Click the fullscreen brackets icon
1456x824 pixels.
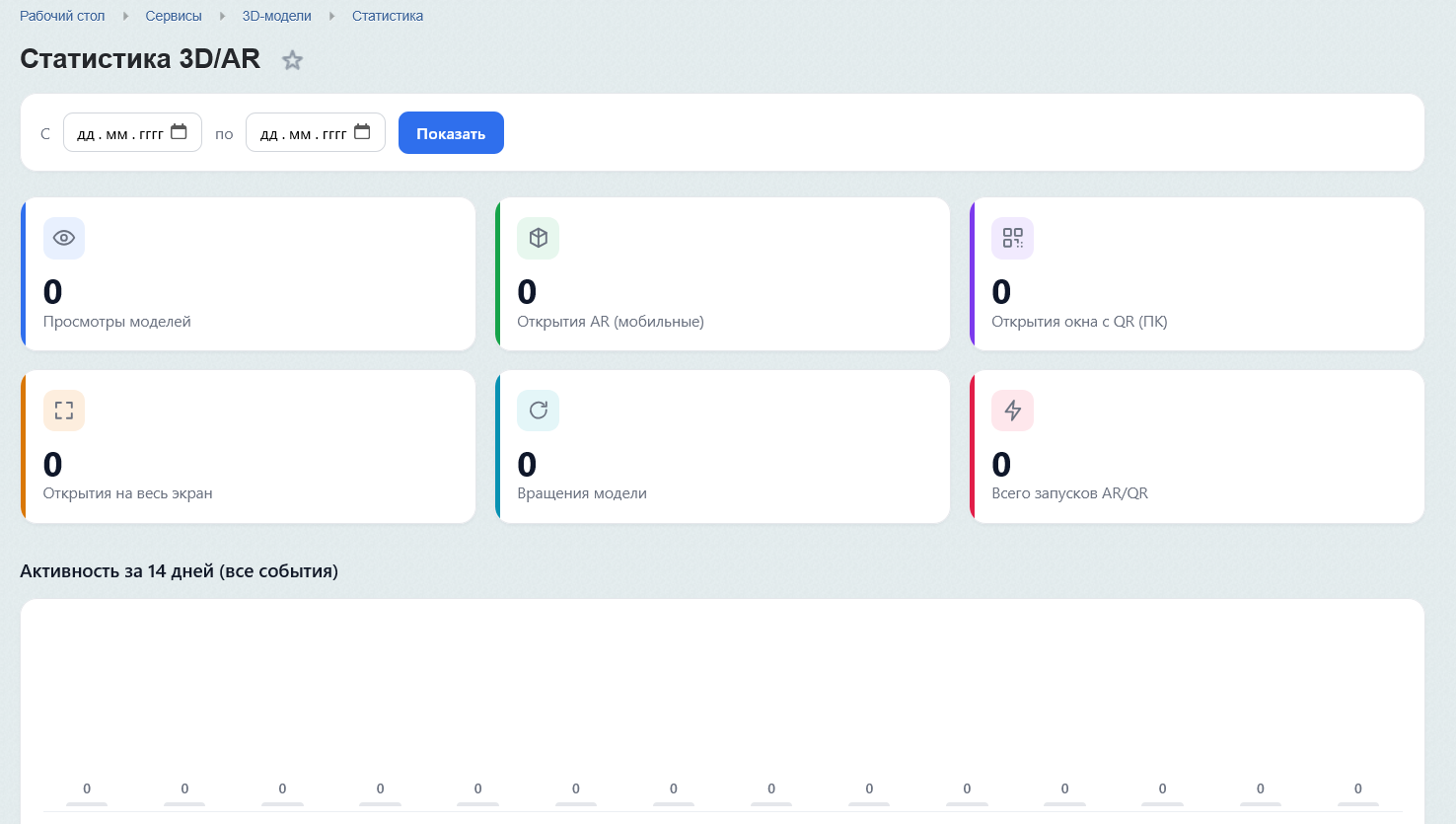[x=64, y=411]
